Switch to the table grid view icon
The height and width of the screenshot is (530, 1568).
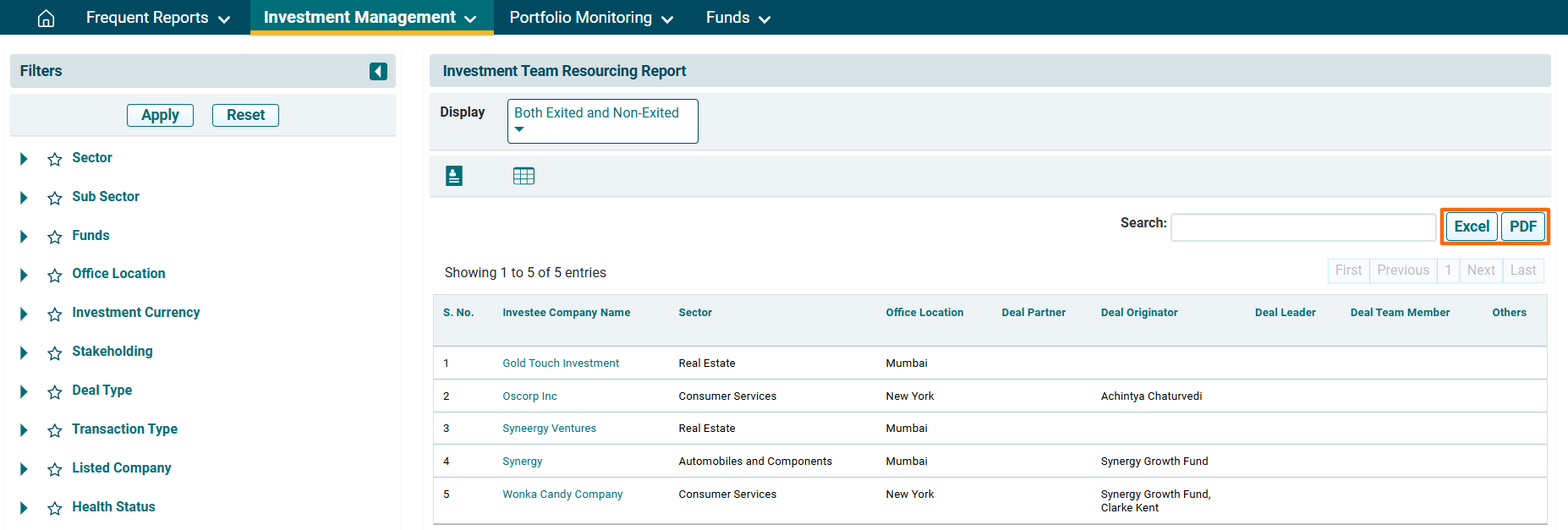tap(524, 176)
